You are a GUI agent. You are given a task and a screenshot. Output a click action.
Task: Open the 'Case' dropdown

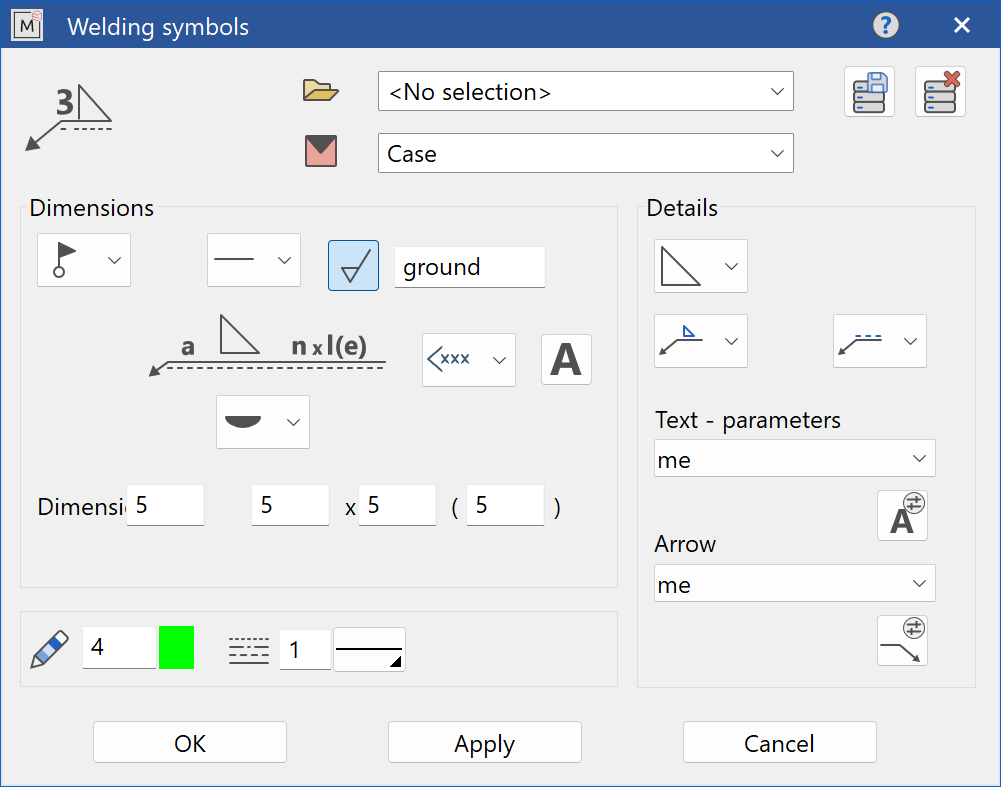click(585, 153)
